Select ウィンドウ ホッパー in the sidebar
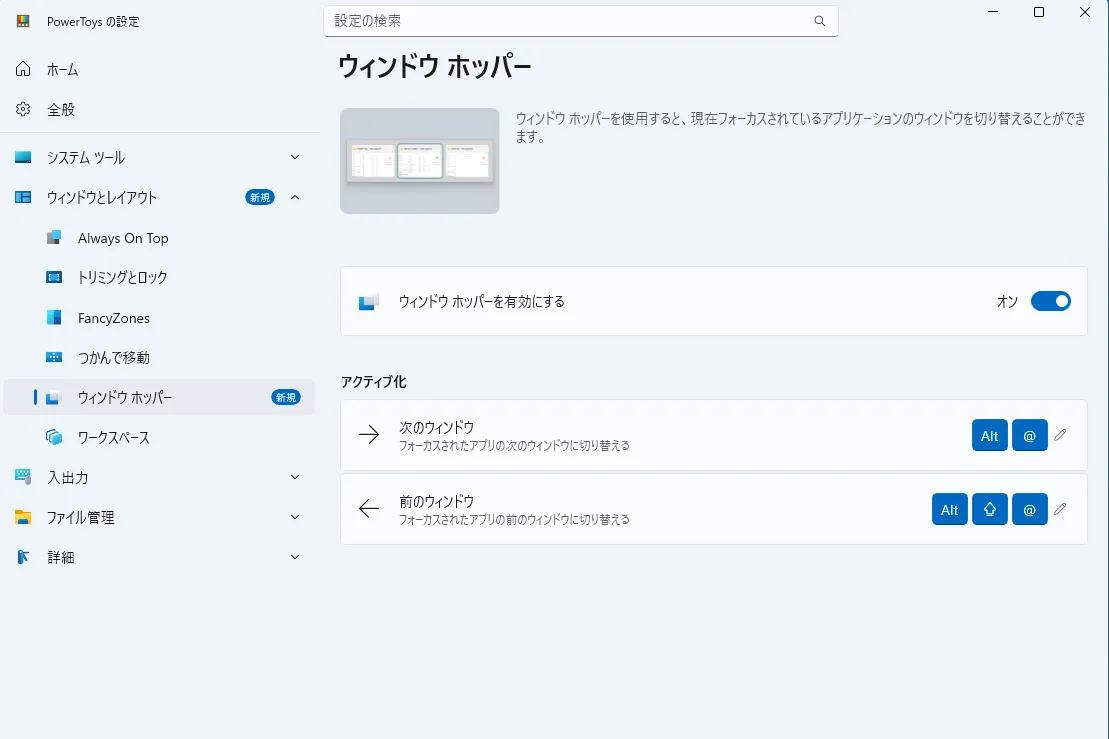 [x=159, y=397]
